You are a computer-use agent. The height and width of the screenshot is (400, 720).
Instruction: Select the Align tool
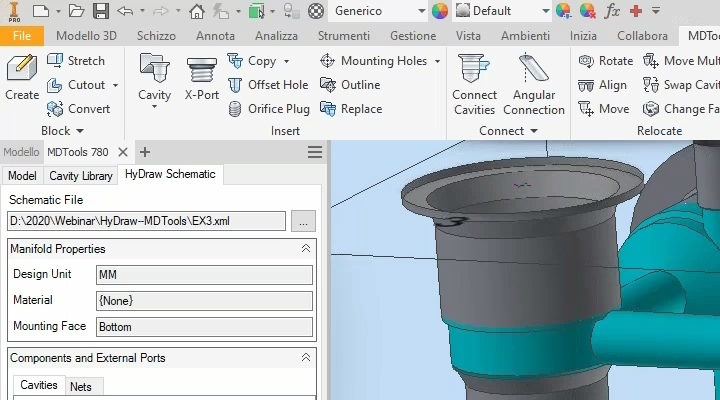[602, 85]
